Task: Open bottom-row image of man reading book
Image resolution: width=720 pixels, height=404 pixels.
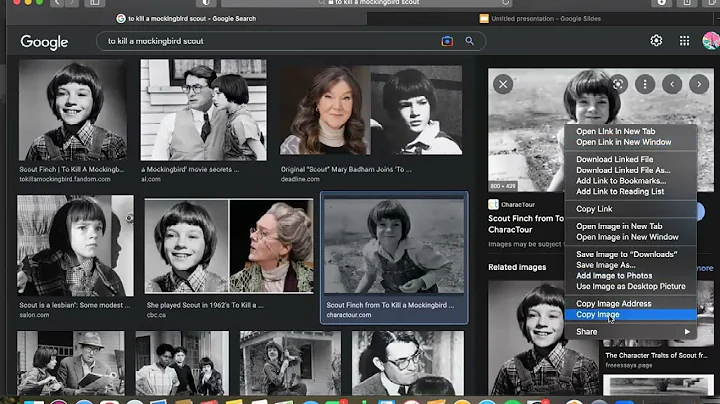Action: (71, 363)
